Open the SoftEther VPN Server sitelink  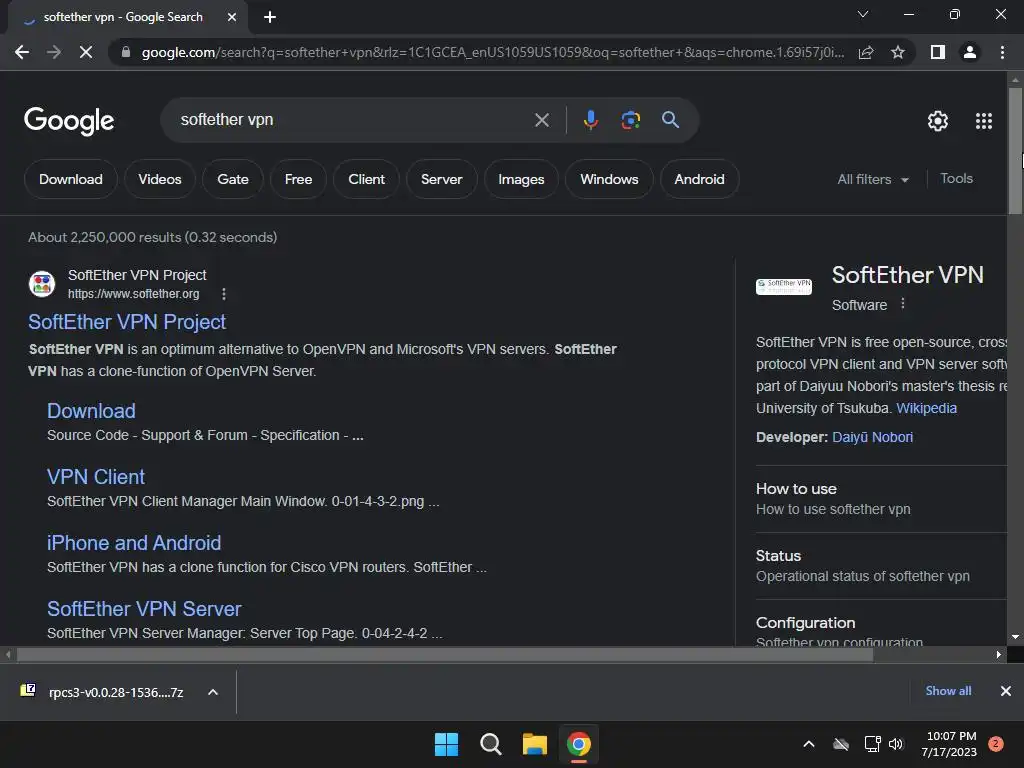[x=144, y=609]
